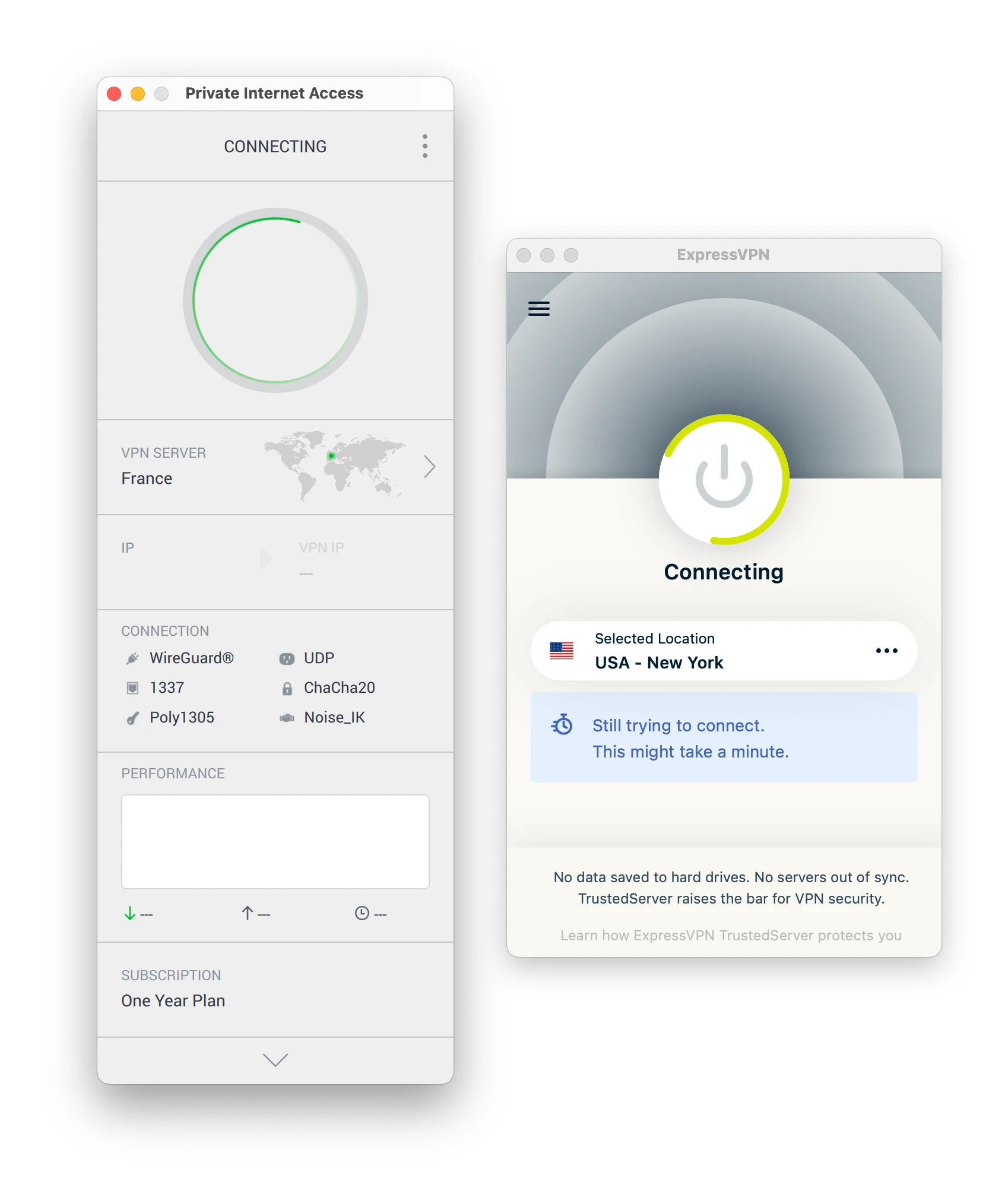Click the Noise_IK label text

(x=335, y=717)
